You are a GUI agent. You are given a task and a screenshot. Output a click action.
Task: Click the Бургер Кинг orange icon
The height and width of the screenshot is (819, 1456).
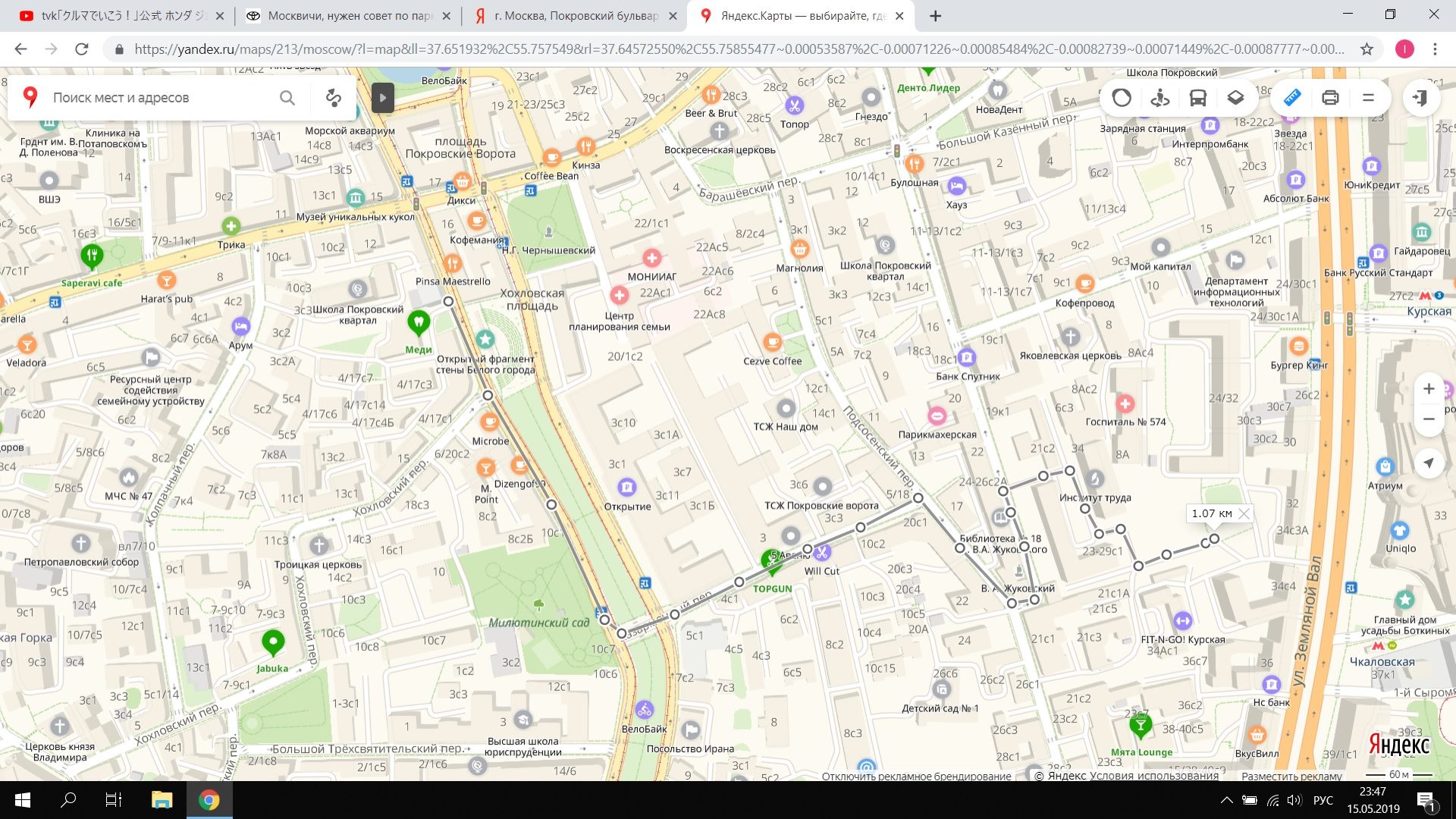coord(1299,347)
